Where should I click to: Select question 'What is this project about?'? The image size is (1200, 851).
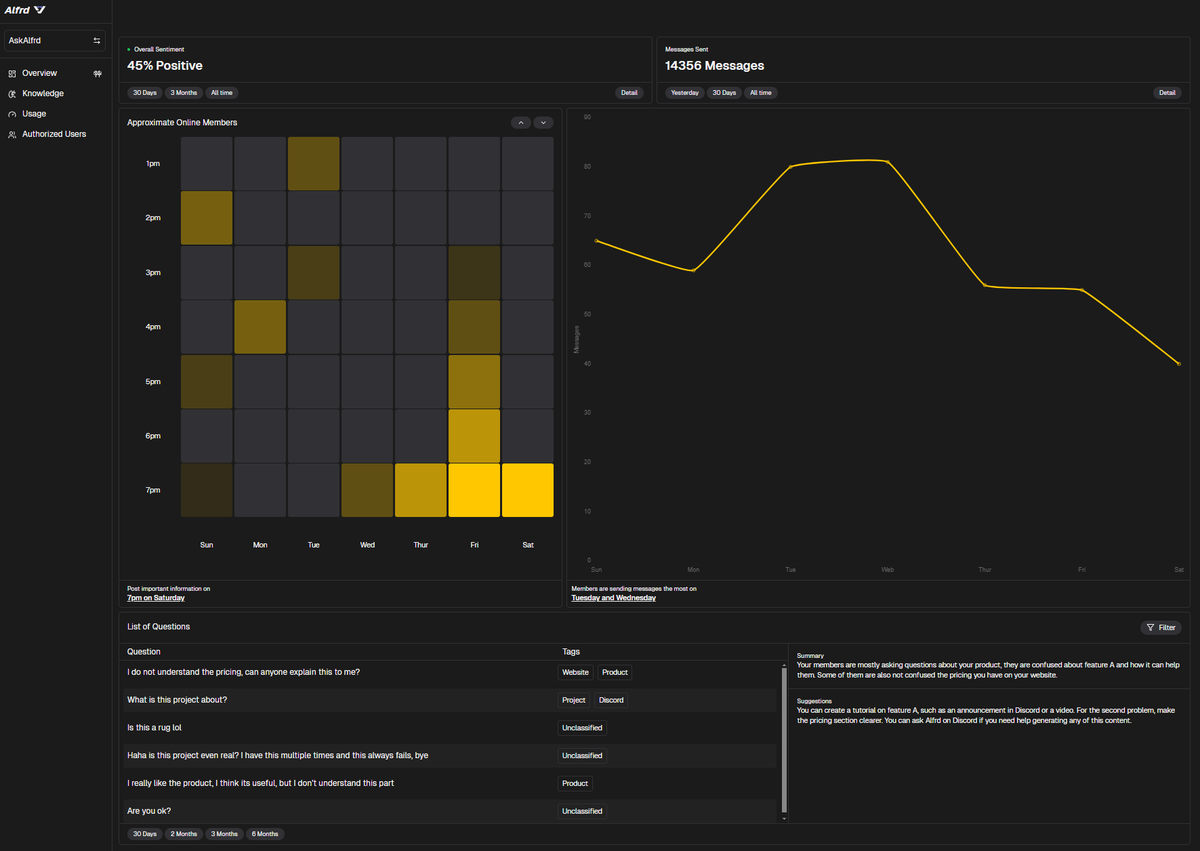177,700
